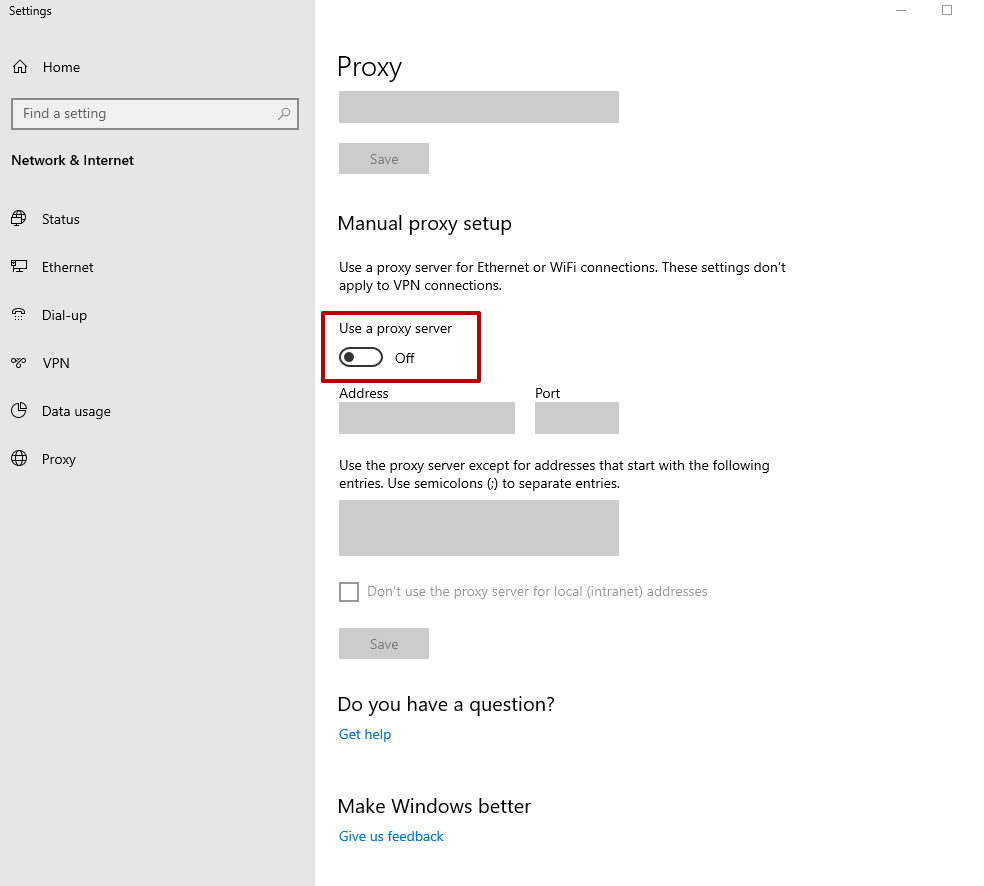Check Don't use proxy for local addresses
984x886 pixels.
[x=349, y=592]
